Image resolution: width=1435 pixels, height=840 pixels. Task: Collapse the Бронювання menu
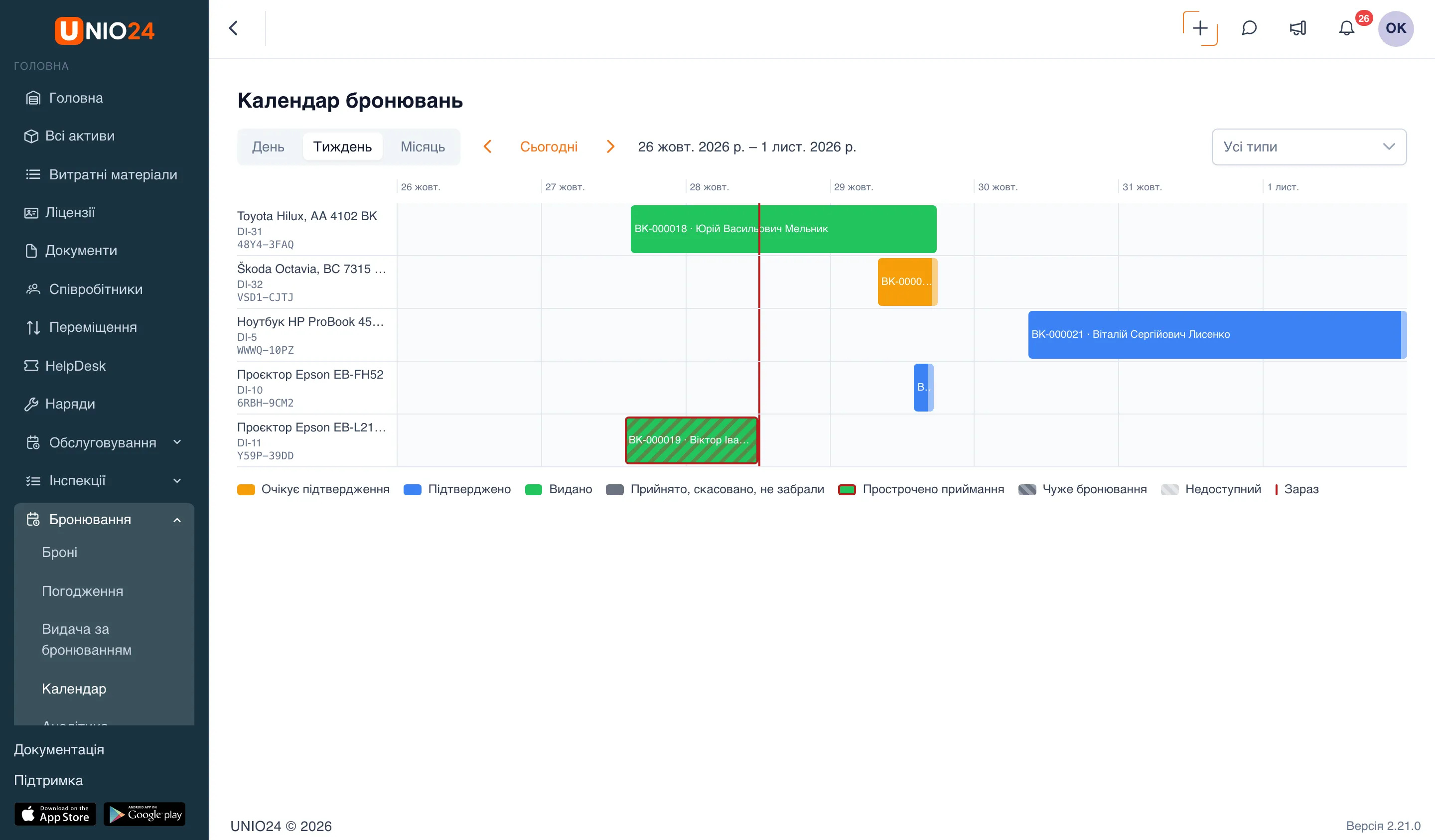[104, 519]
